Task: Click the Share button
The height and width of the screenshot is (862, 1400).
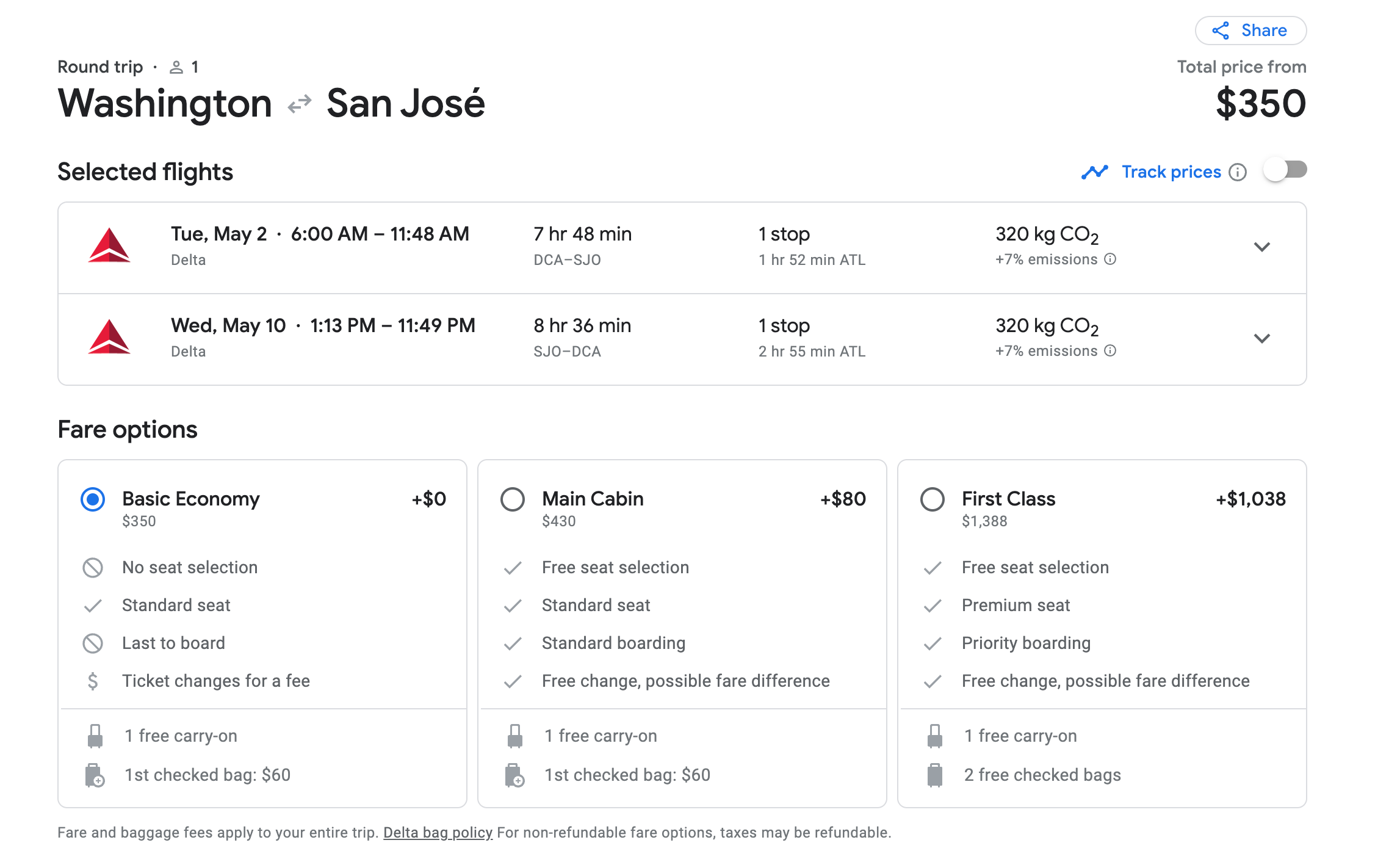Action: click(x=1250, y=31)
